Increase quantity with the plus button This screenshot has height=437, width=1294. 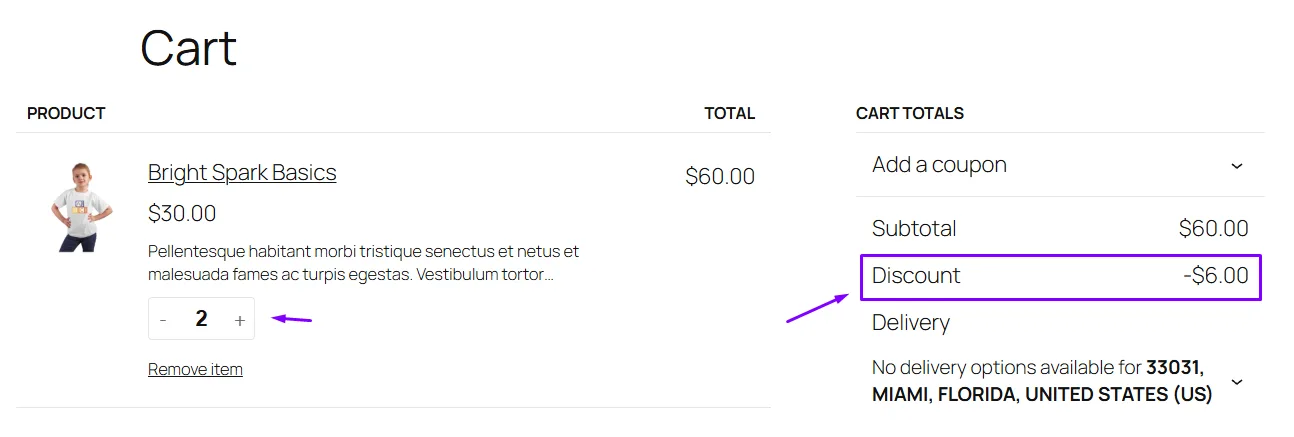click(x=240, y=320)
